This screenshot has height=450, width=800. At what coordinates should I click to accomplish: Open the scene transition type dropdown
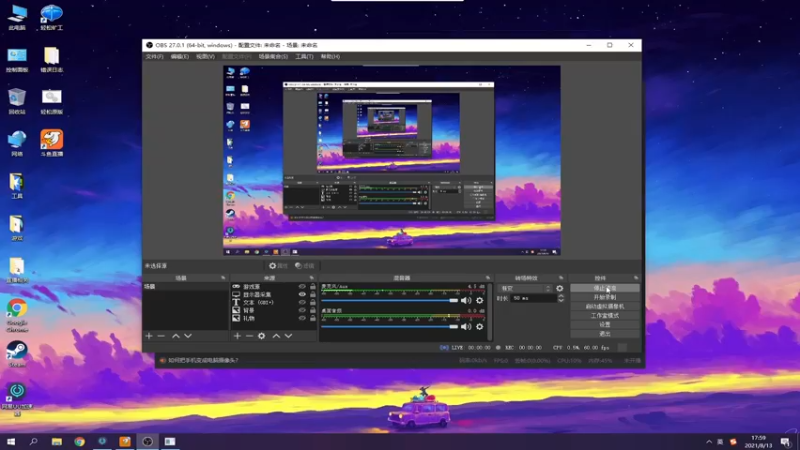tap(524, 288)
